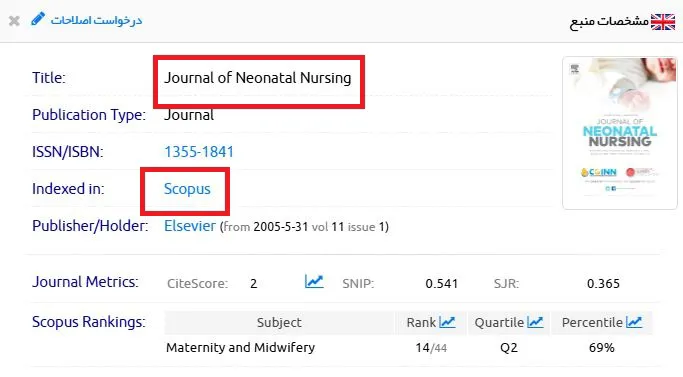Click the pencil edit icon

(38, 19)
